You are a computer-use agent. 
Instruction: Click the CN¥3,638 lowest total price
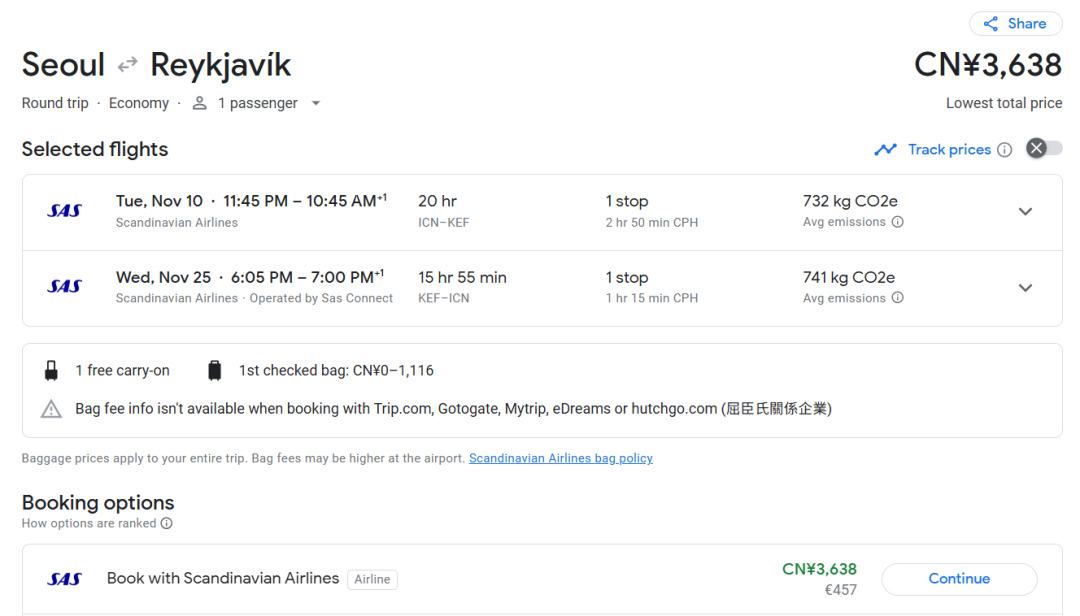(x=988, y=65)
